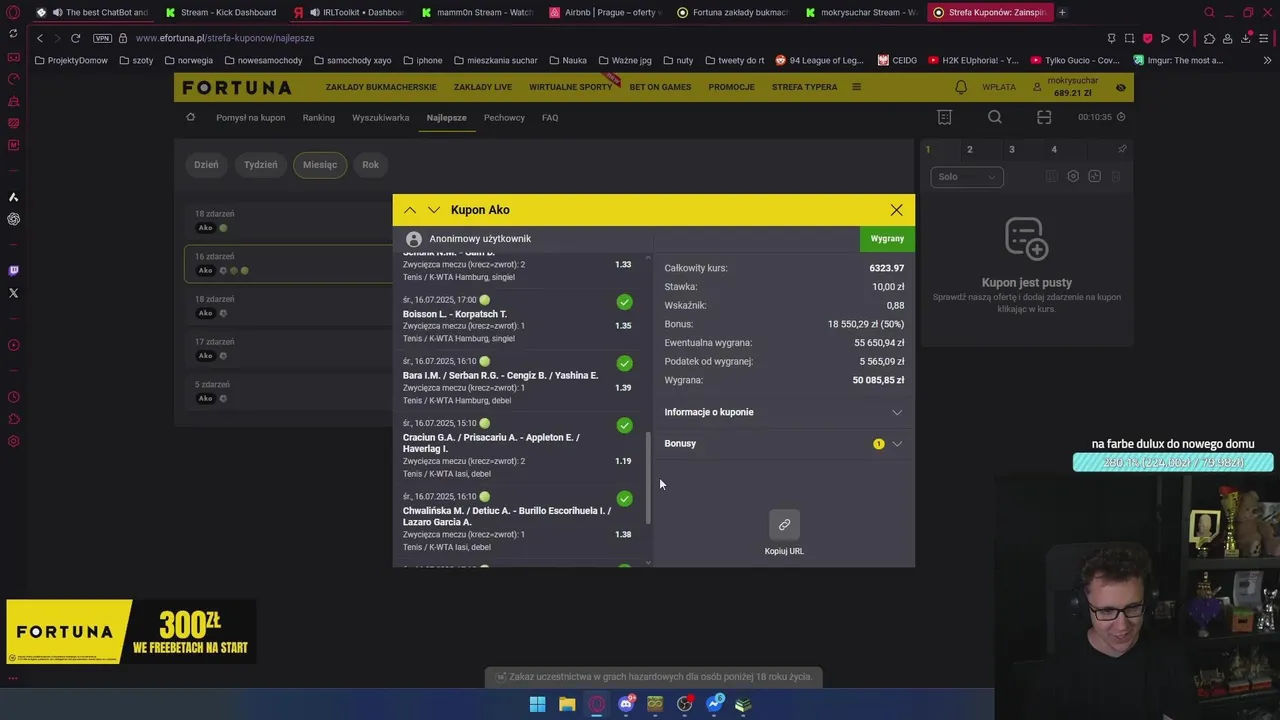Select betslip tab 4
Viewport: 1280px width, 720px height.
(1053, 149)
